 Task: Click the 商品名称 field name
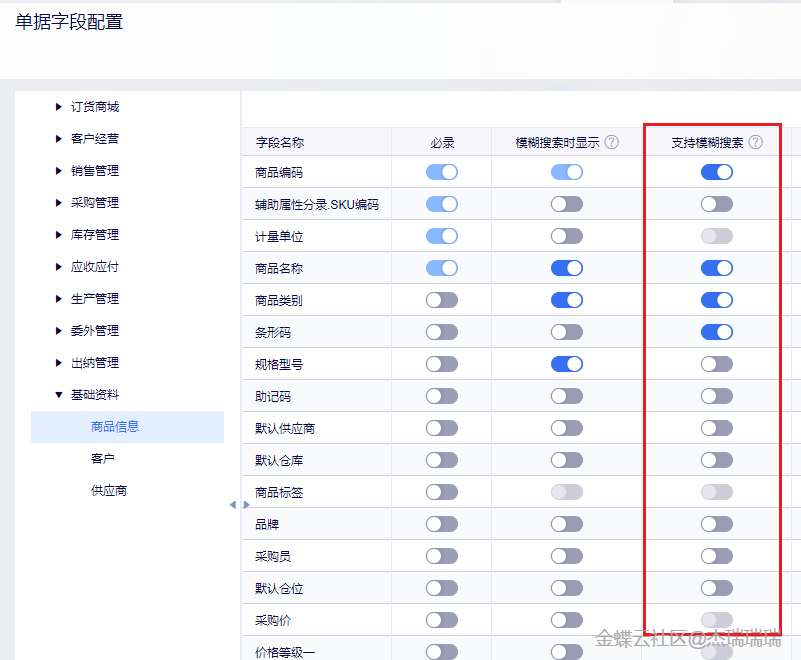(279, 269)
